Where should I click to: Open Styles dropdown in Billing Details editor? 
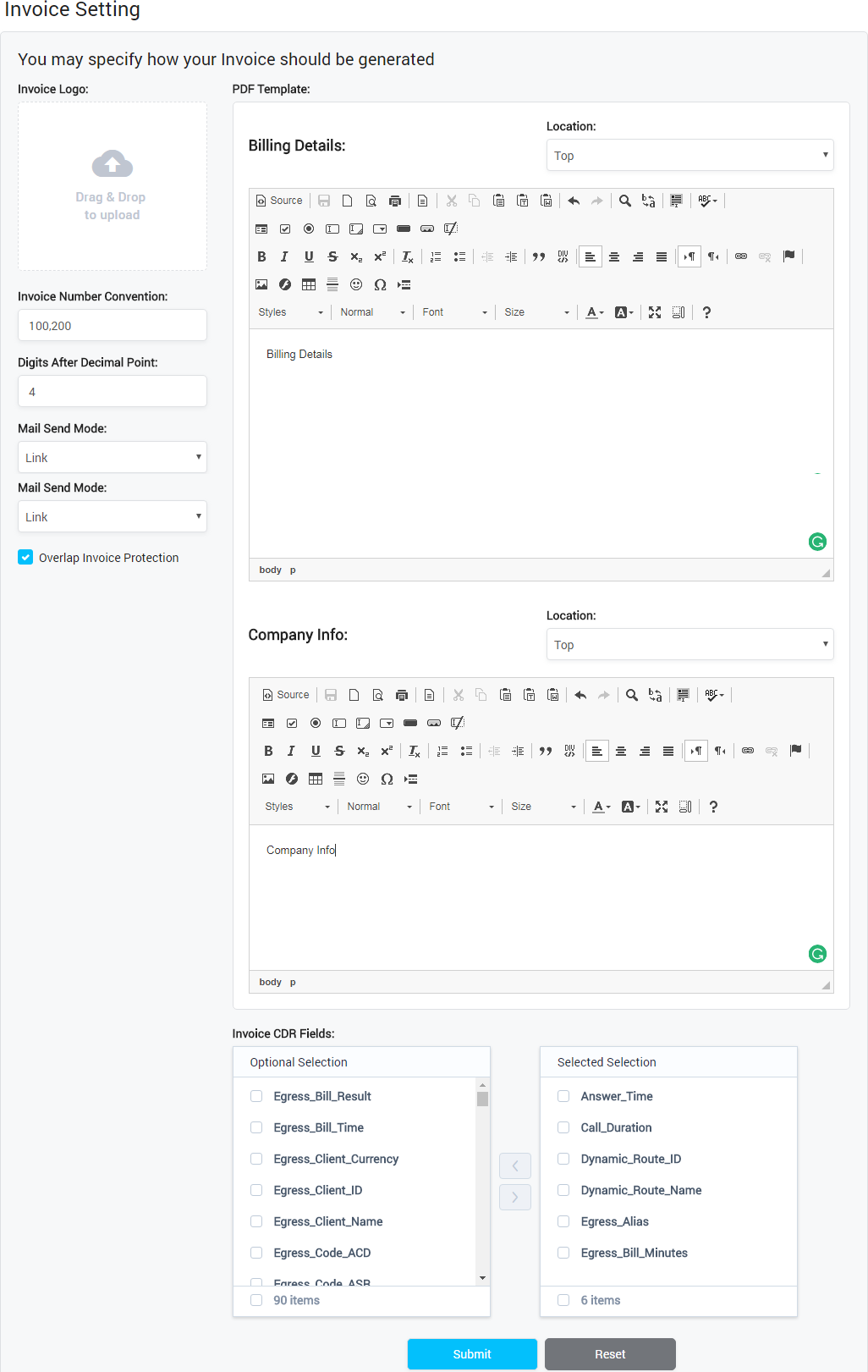click(291, 312)
